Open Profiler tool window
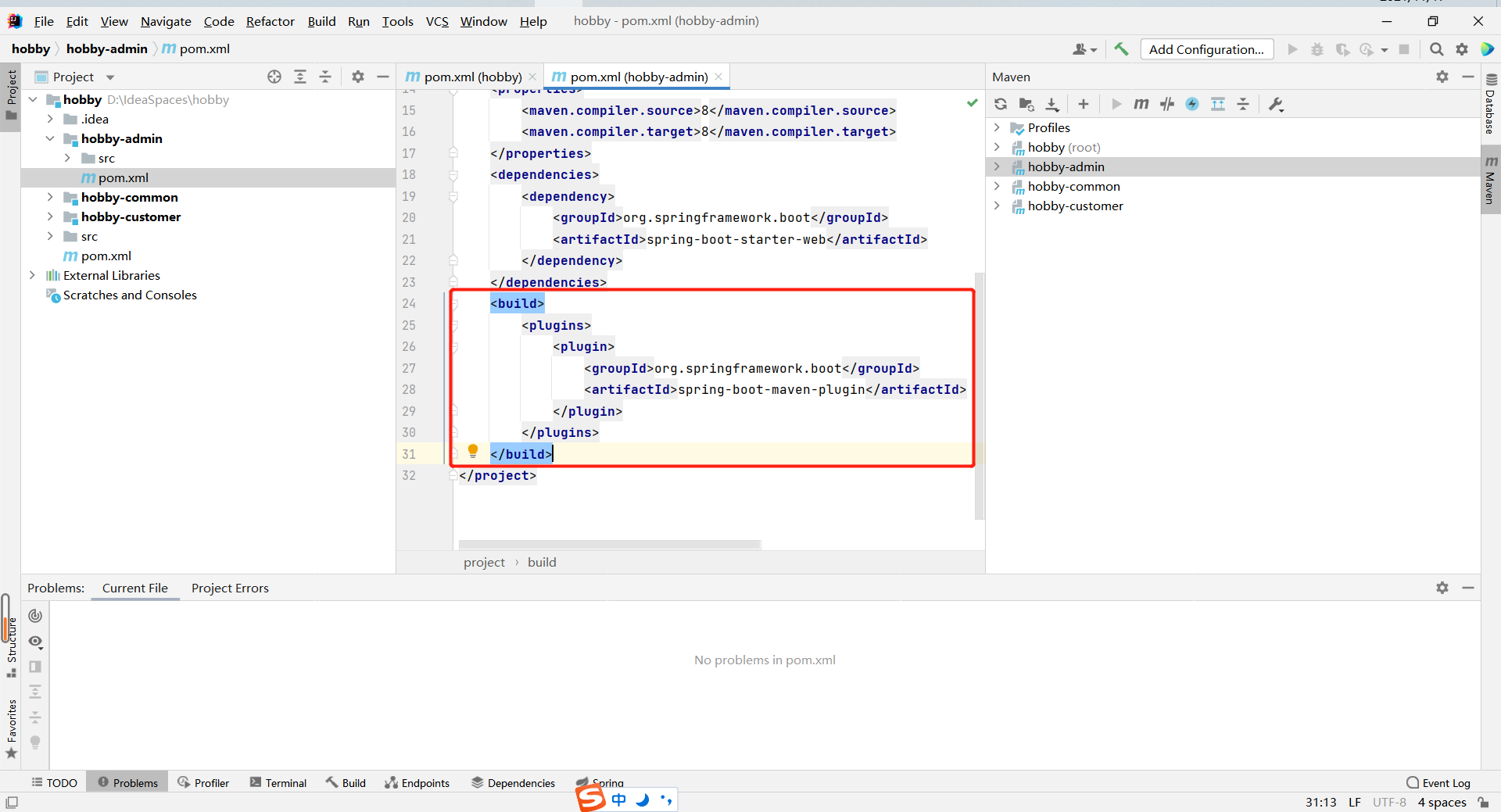 (203, 782)
